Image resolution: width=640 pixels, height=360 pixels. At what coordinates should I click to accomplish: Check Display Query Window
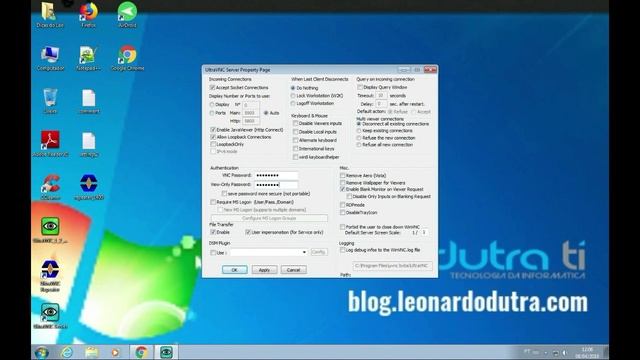pyautogui.click(x=360, y=87)
